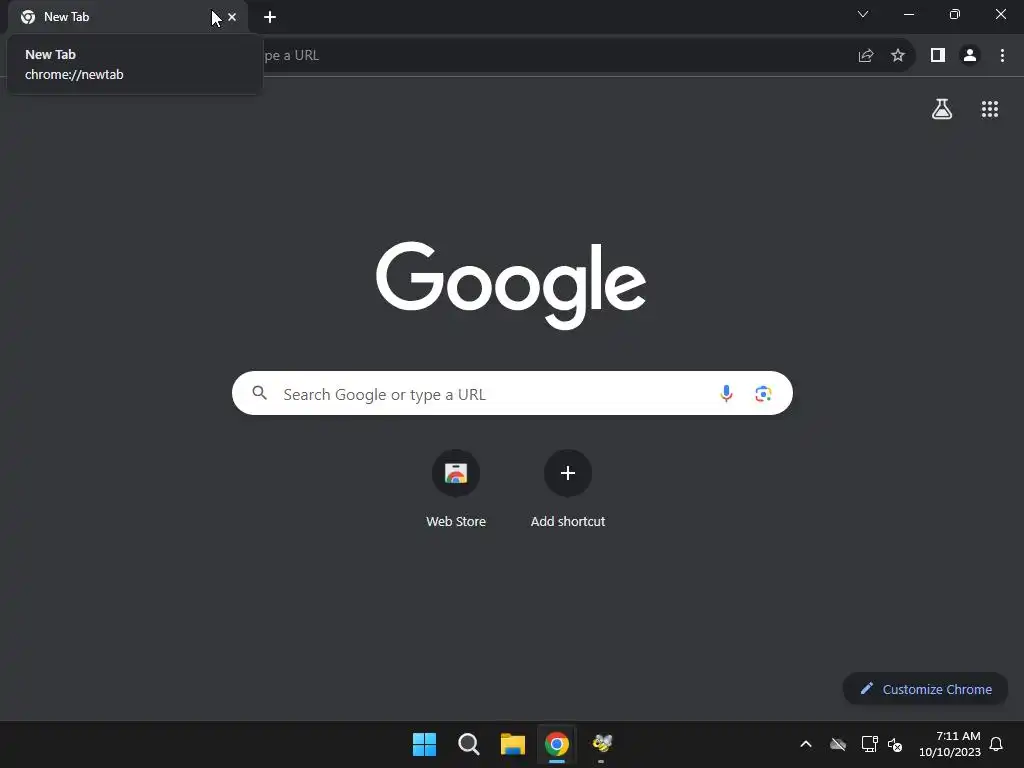
Task: Open Search Labs flask icon
Action: coord(942,109)
